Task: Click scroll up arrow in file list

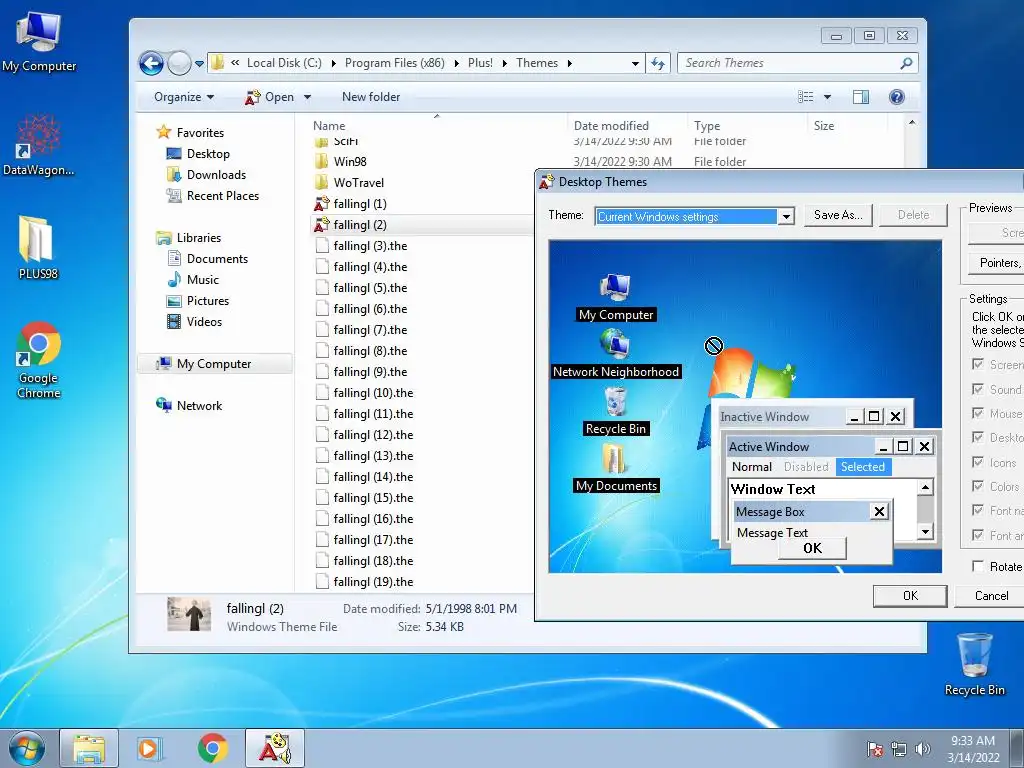Action: click(912, 123)
